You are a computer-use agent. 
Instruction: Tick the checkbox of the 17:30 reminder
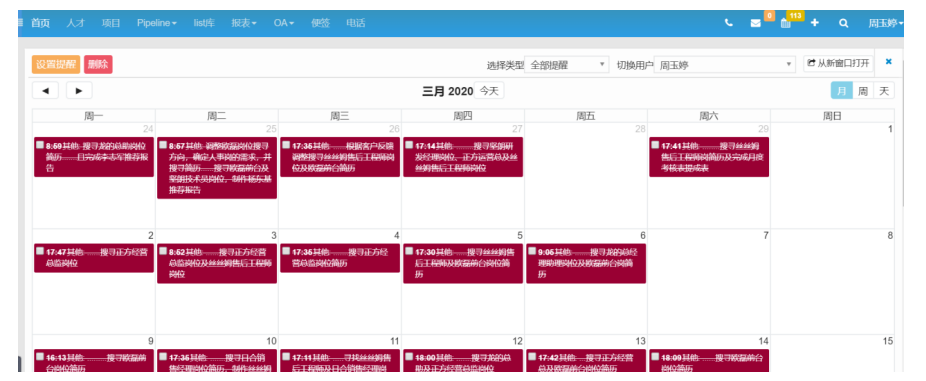[x=409, y=251]
